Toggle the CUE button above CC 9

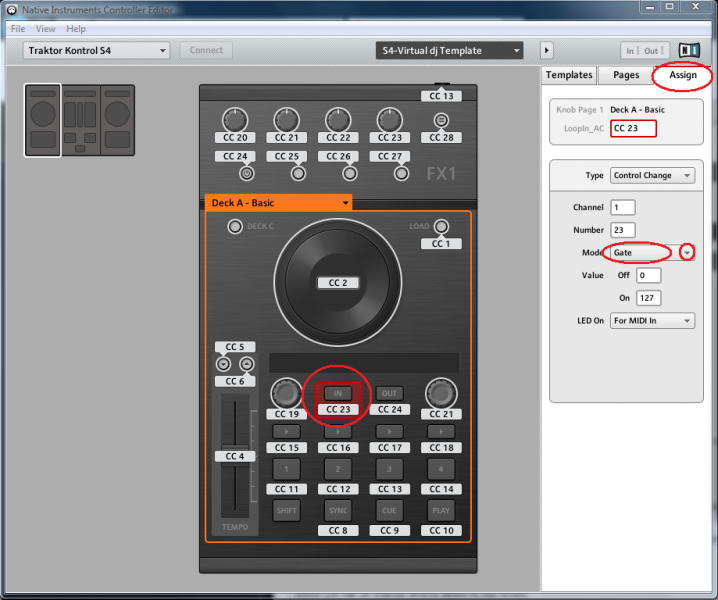tap(390, 511)
